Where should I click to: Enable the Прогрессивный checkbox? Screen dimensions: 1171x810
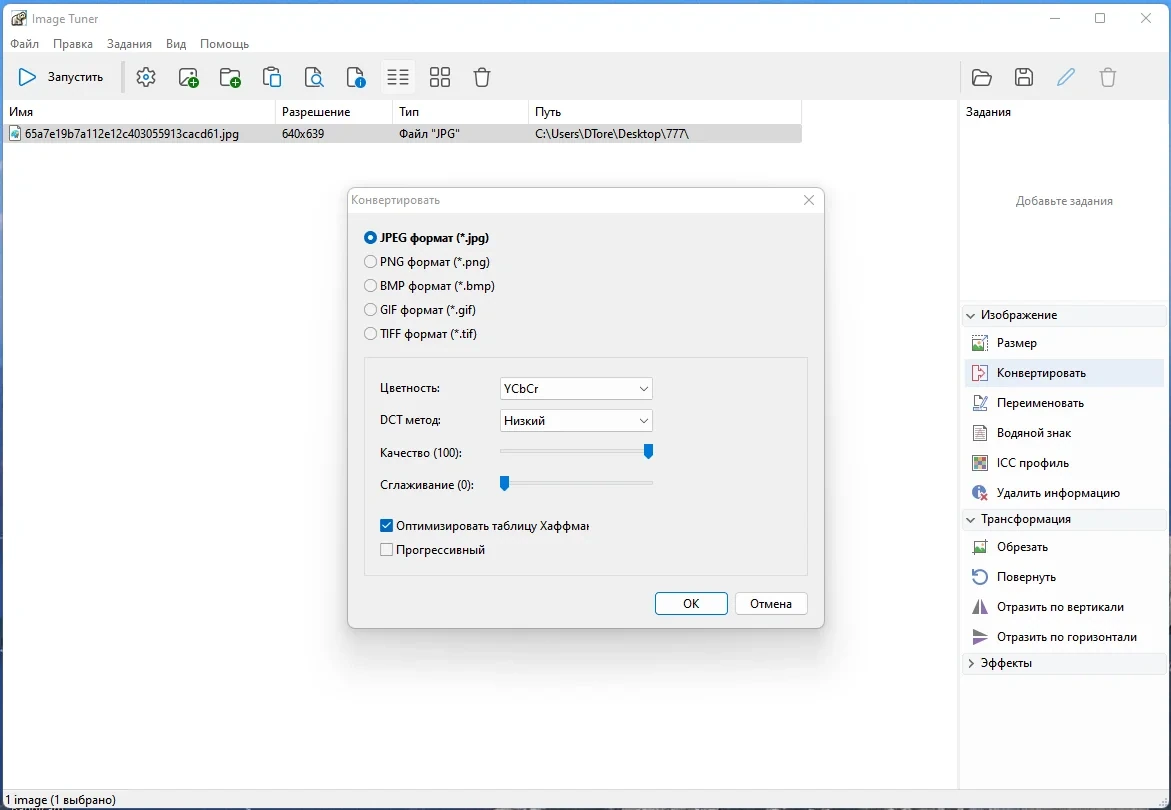click(386, 550)
